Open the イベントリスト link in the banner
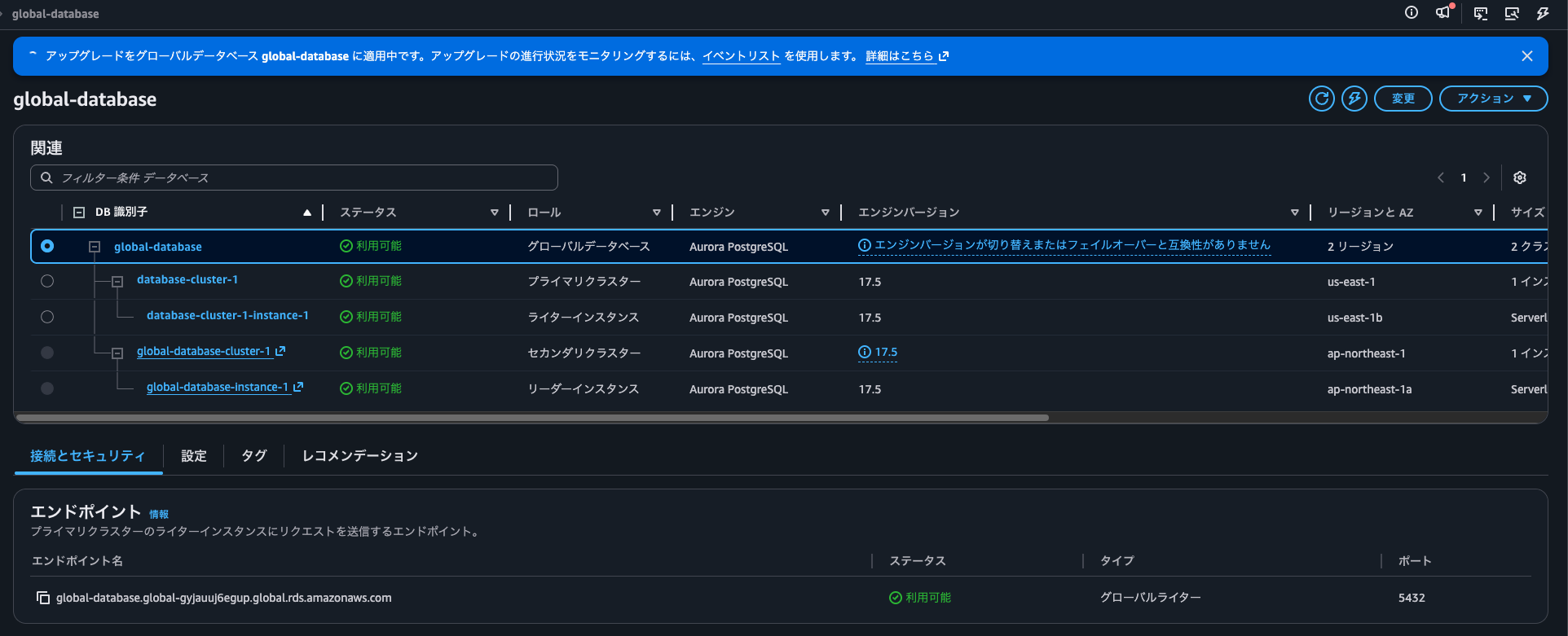This screenshot has height=636, width=1568. coord(742,56)
